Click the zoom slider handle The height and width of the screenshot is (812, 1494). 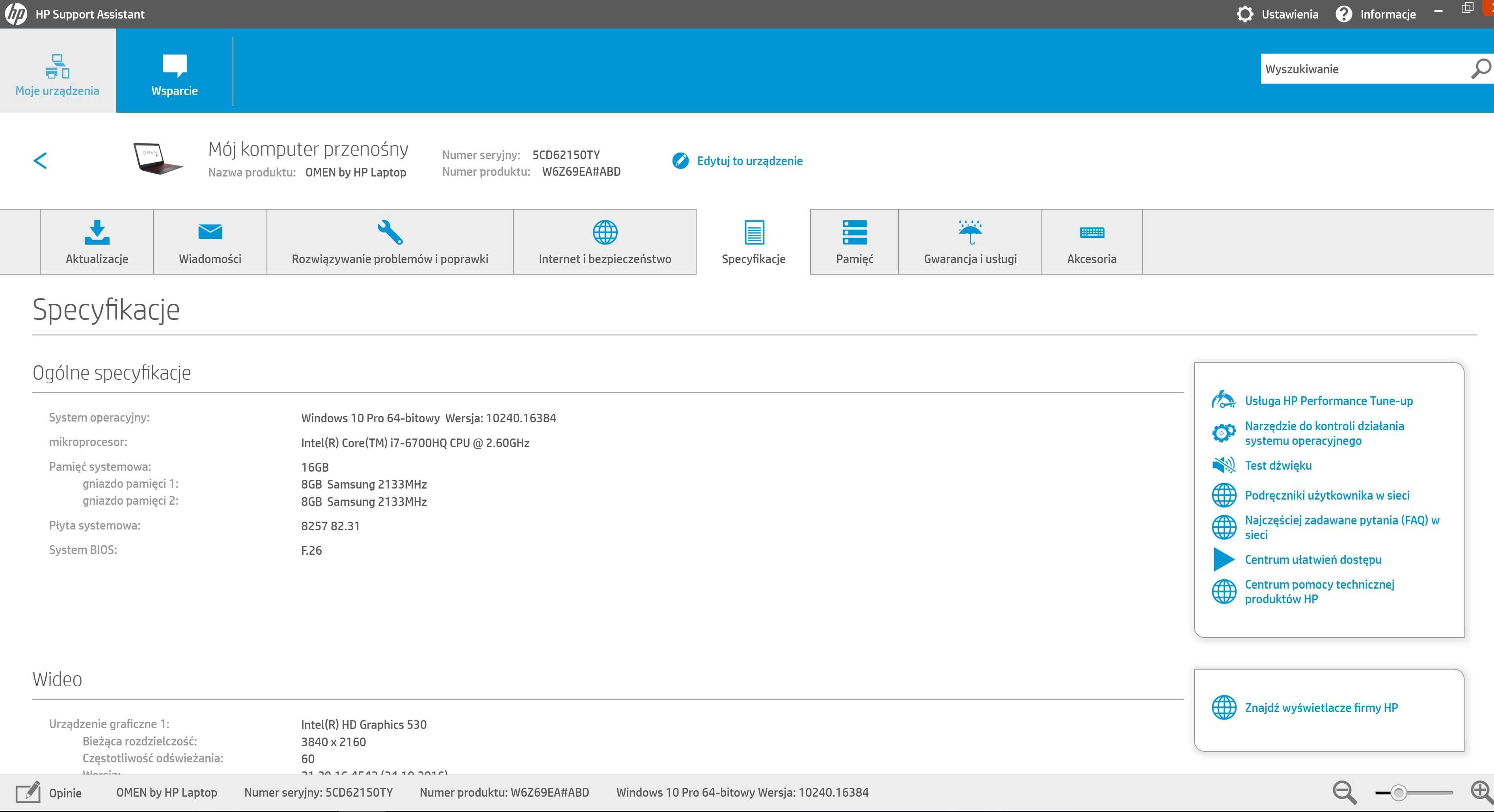1398,792
